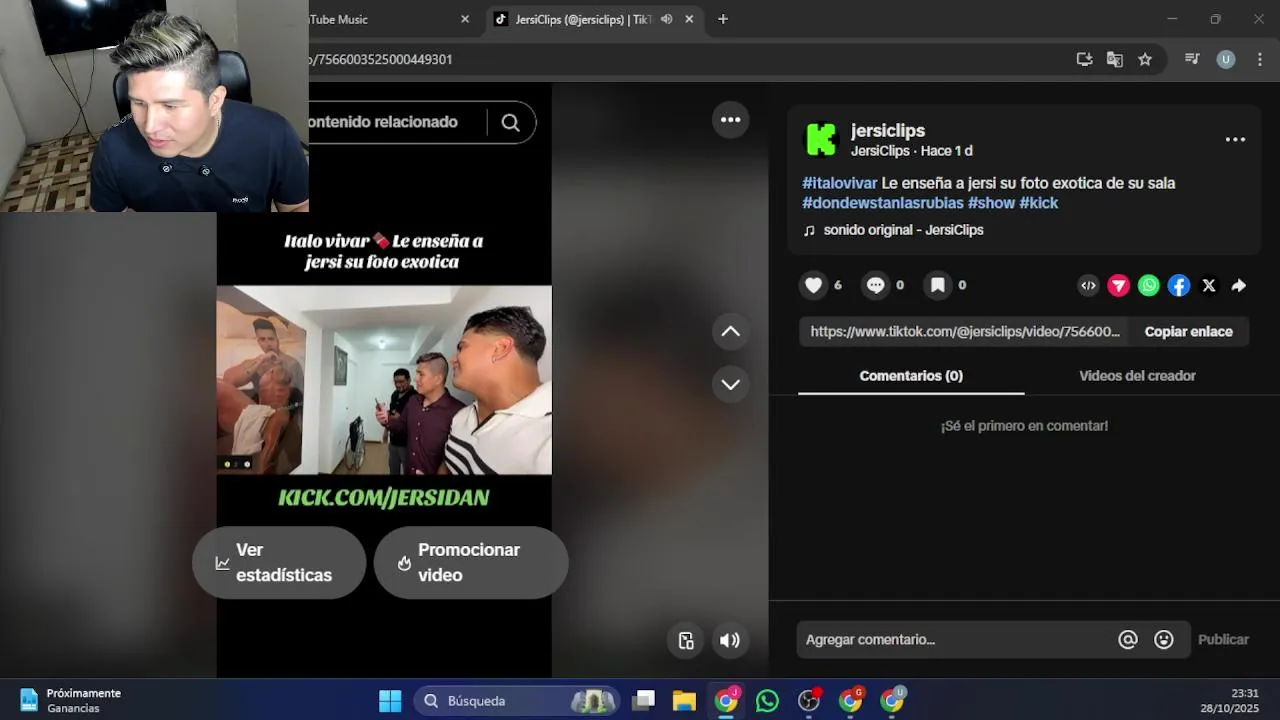
Task: Close the JersiClips TikTok tab
Action: coord(689,19)
